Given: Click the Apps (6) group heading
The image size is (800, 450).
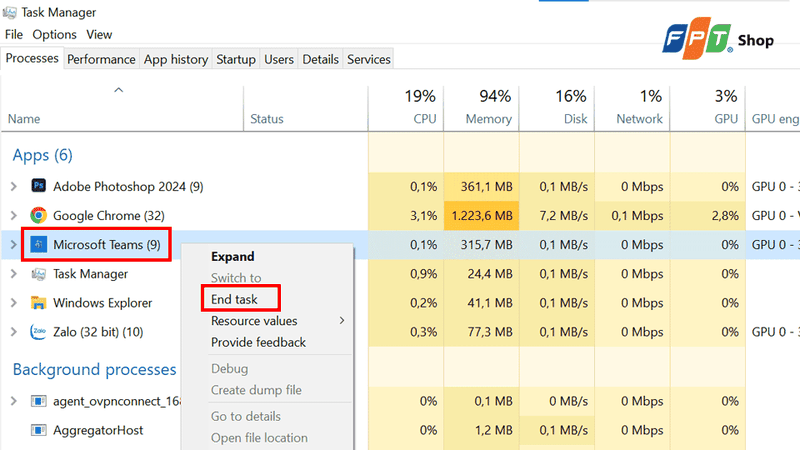Looking at the screenshot, I should 42,155.
